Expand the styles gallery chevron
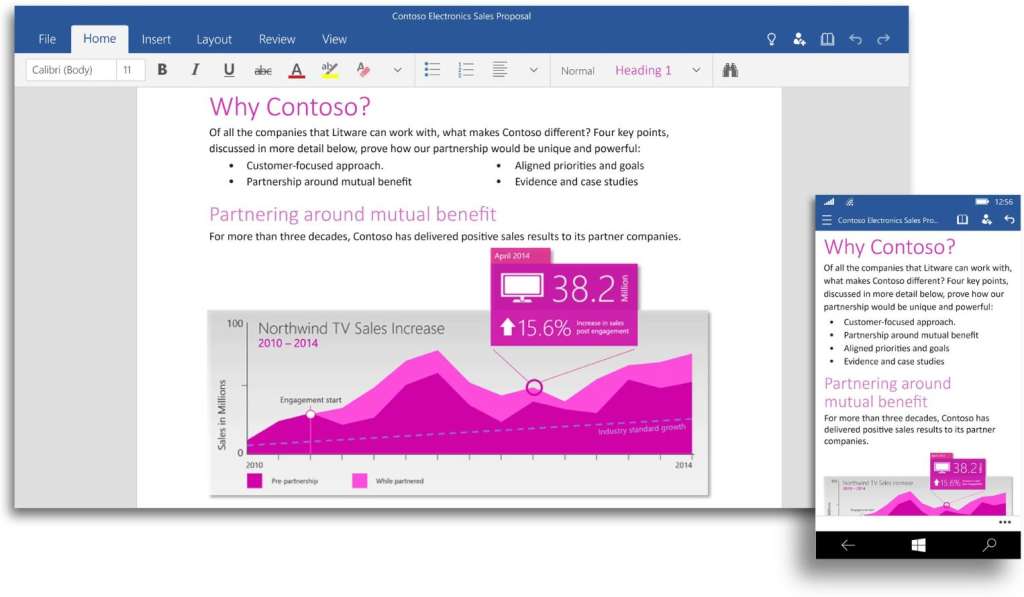 [696, 70]
